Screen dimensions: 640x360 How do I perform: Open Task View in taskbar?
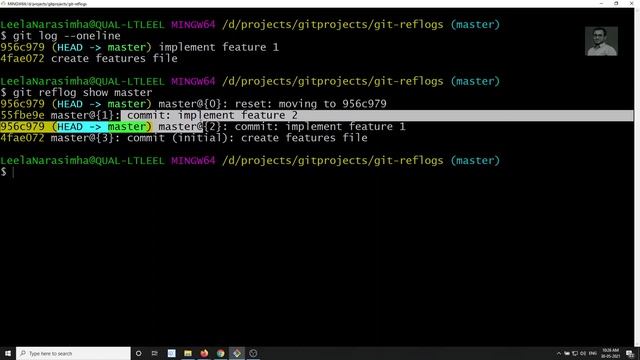[x=155, y=353]
